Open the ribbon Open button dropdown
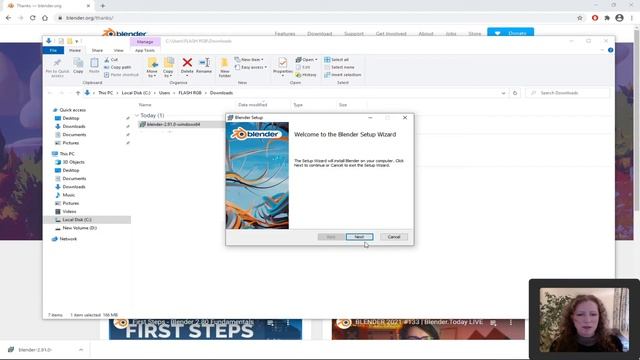Screen dimensions: 640x360 coord(306,60)
